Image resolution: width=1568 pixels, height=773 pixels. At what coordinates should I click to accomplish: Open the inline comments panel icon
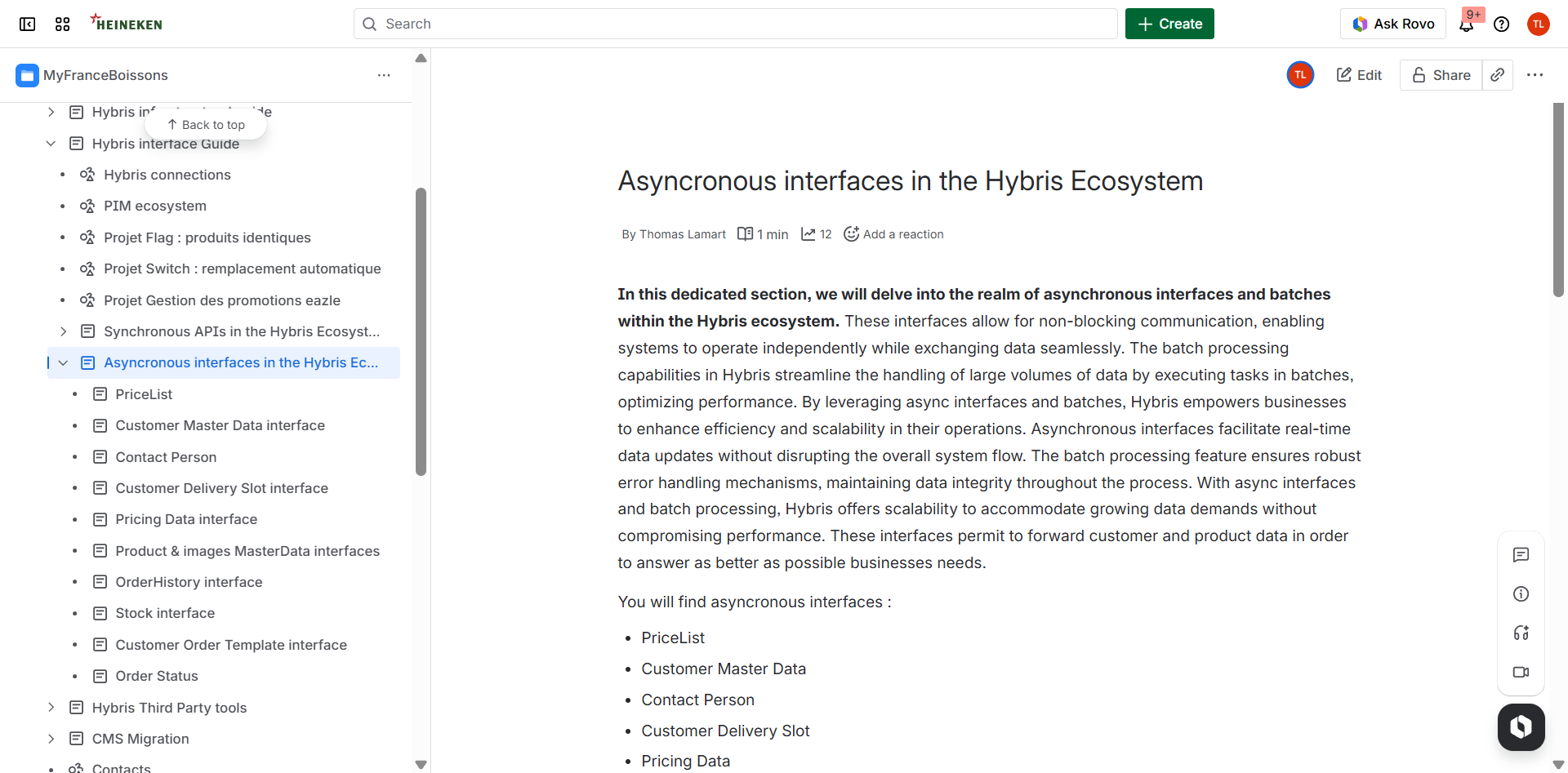(1521, 555)
